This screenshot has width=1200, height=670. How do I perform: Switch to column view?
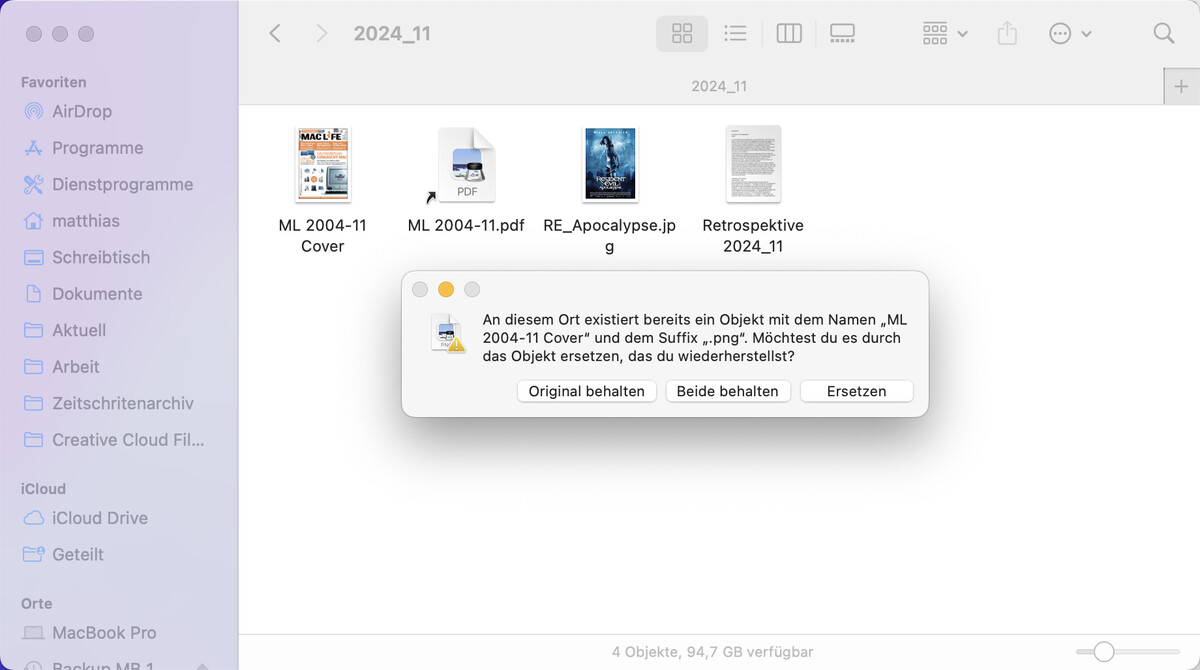click(x=788, y=33)
